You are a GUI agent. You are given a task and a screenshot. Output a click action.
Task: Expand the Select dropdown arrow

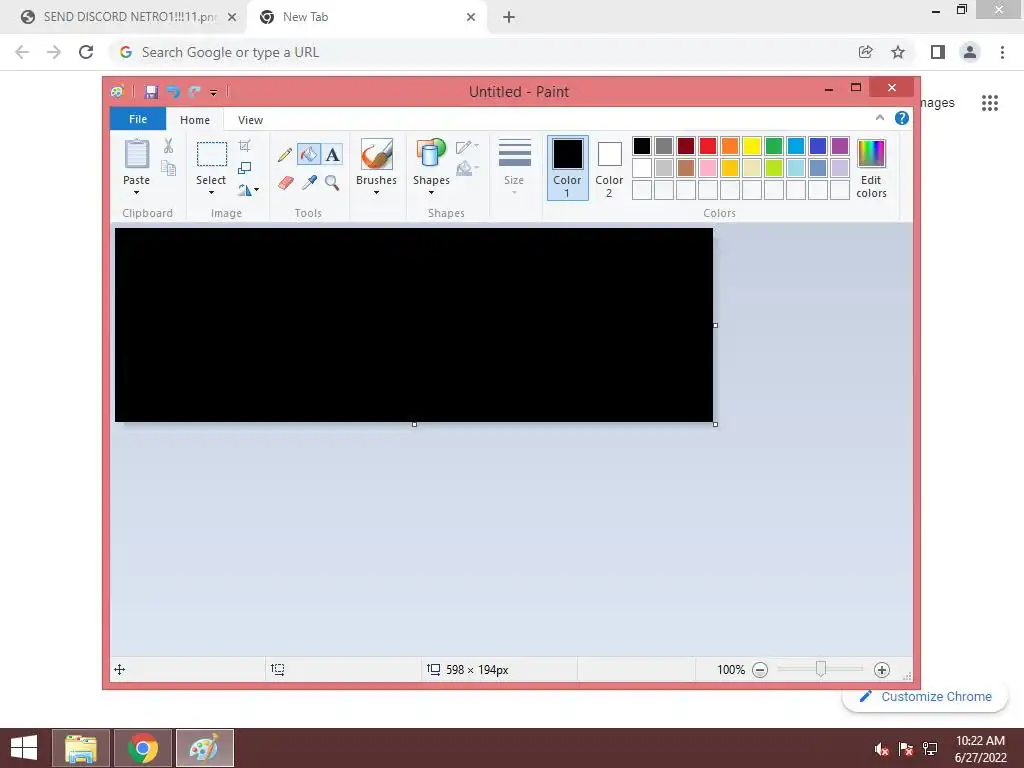point(211,193)
